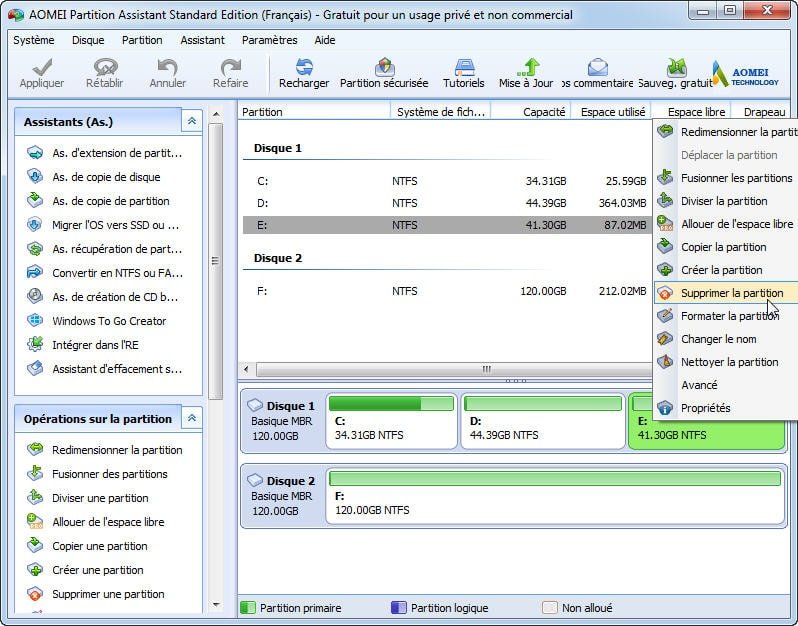798x626 pixels.
Task: Open the Paramètres menu
Action: pyautogui.click(x=269, y=40)
